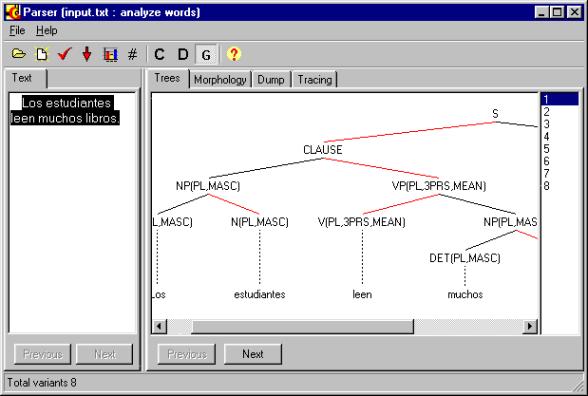Click the red checkmark toolbar icon

pos(64,54)
